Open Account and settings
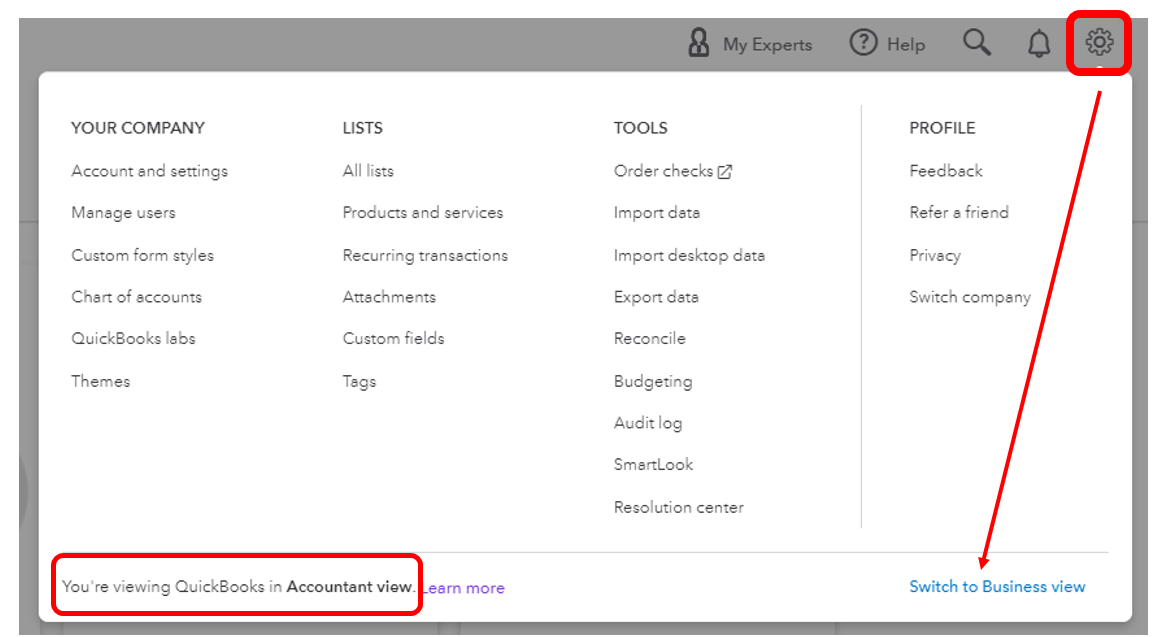Screen dimensions: 1155x637 click(x=149, y=171)
